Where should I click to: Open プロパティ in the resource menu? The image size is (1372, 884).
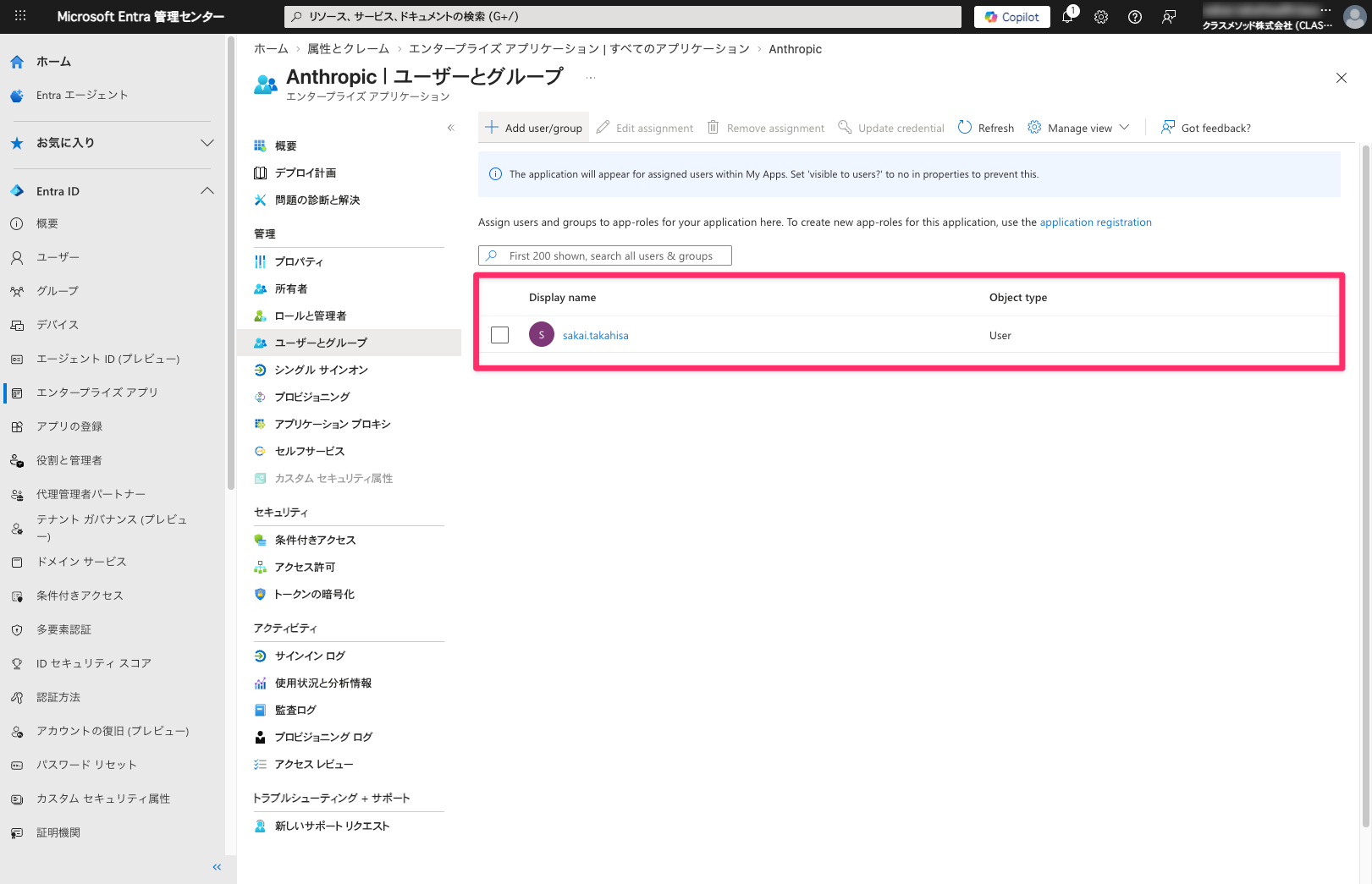click(299, 261)
